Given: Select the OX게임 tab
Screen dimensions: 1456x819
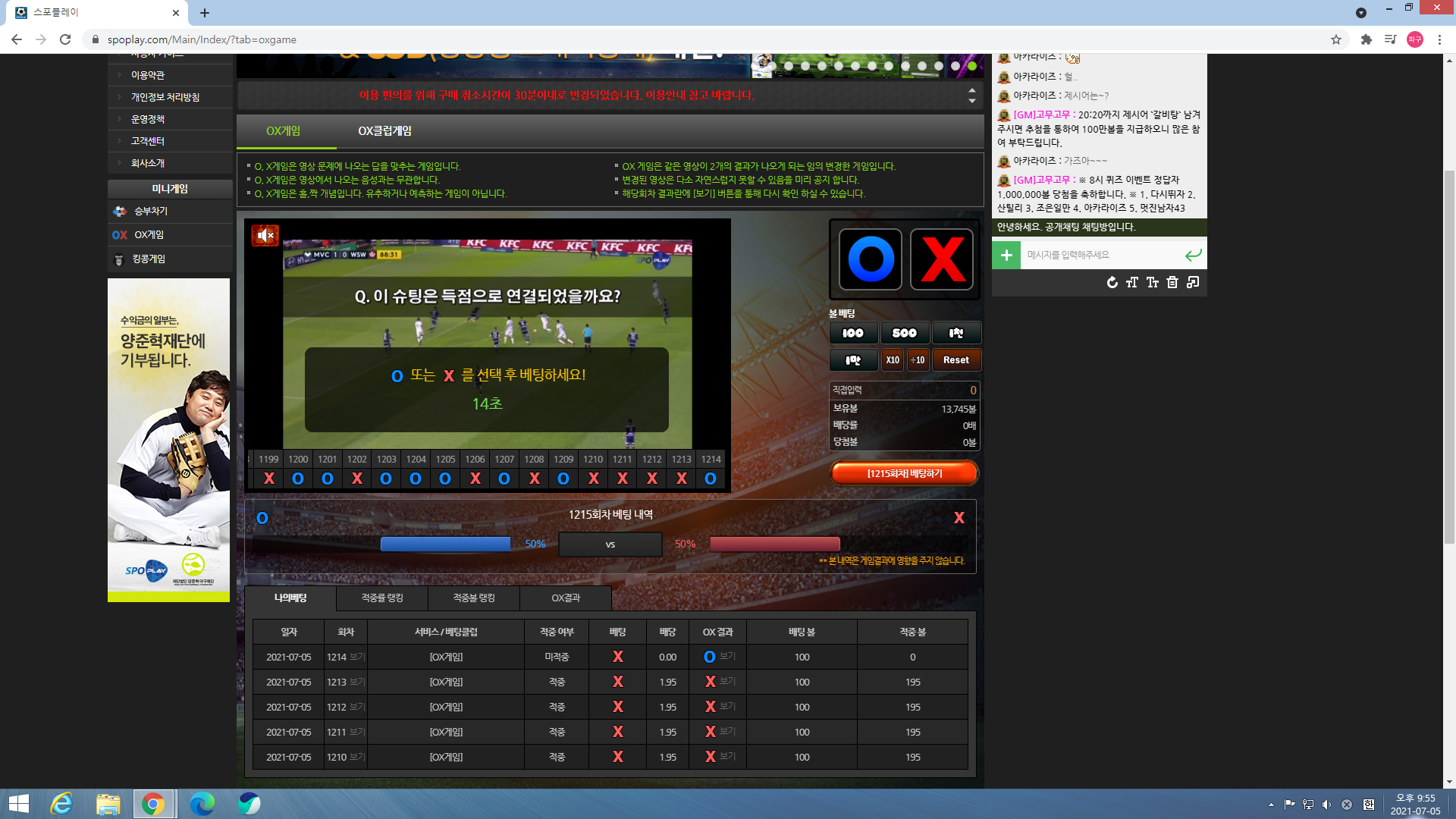Looking at the screenshot, I should click(284, 131).
